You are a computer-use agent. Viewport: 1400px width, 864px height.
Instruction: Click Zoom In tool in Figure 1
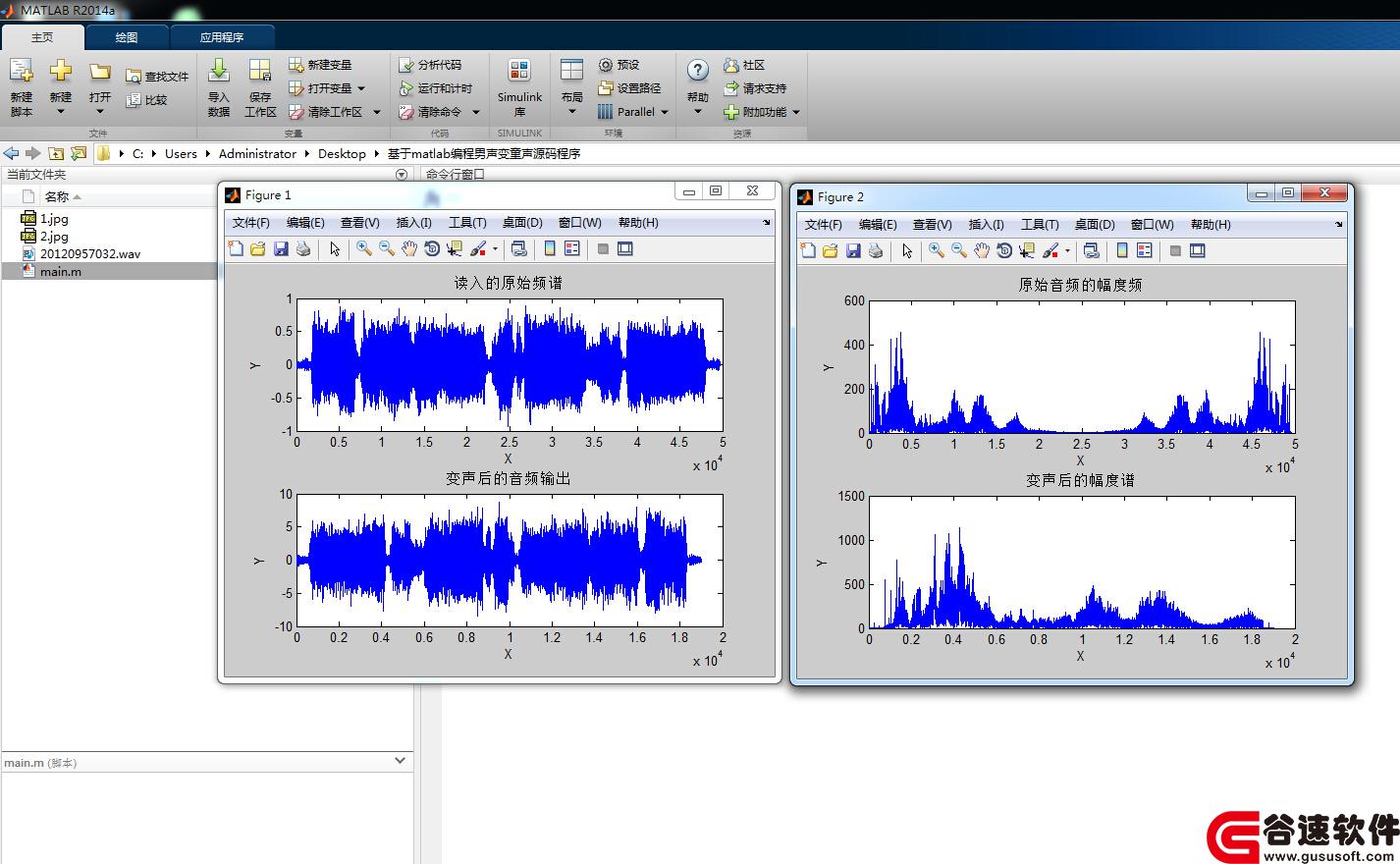tap(364, 248)
